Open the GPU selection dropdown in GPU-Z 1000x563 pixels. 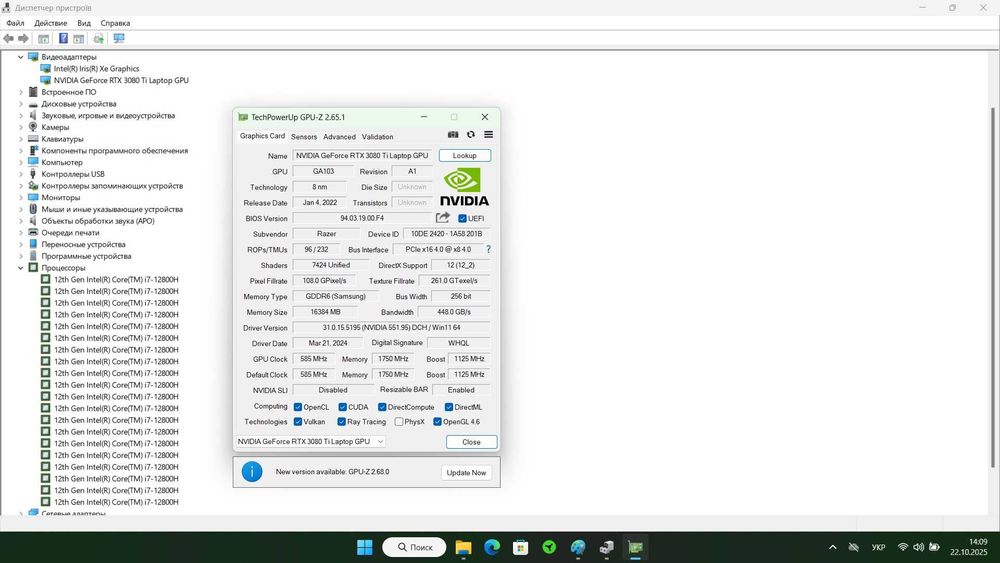pyautogui.click(x=310, y=441)
